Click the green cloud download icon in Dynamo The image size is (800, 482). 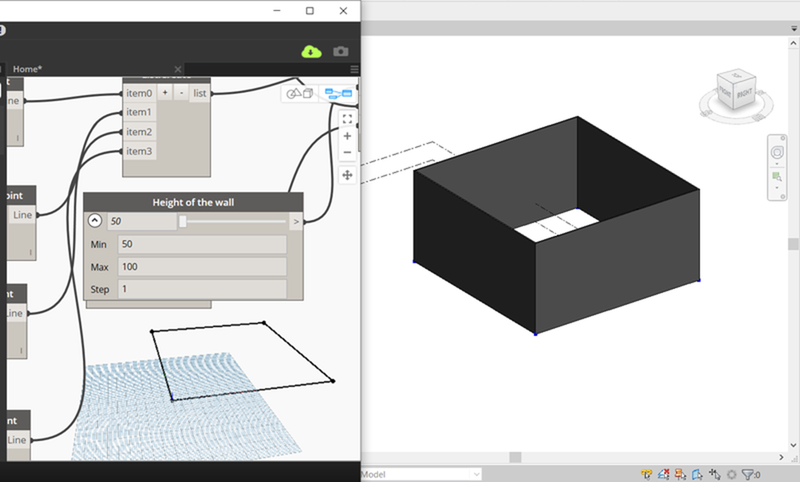pos(311,52)
